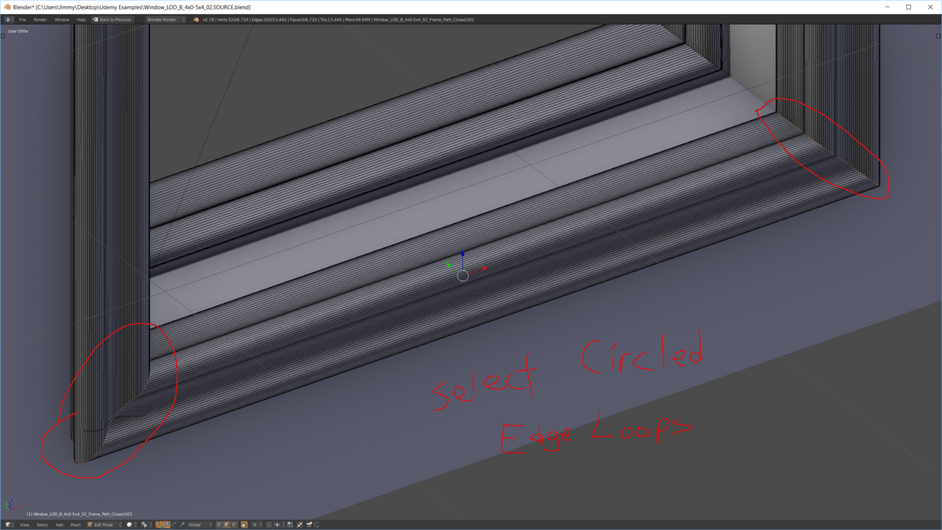Click the white manipulator center circle

(x=463, y=276)
